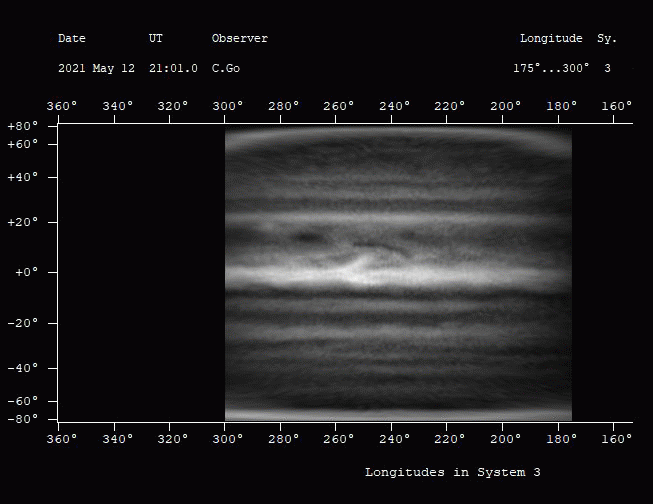Click the "Observer" column header
The height and width of the screenshot is (504, 653).
239,38
